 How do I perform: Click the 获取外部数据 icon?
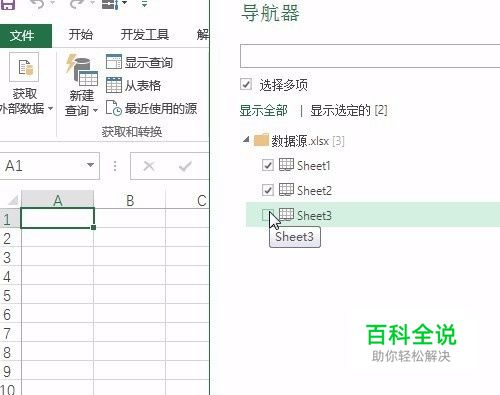(x=24, y=67)
